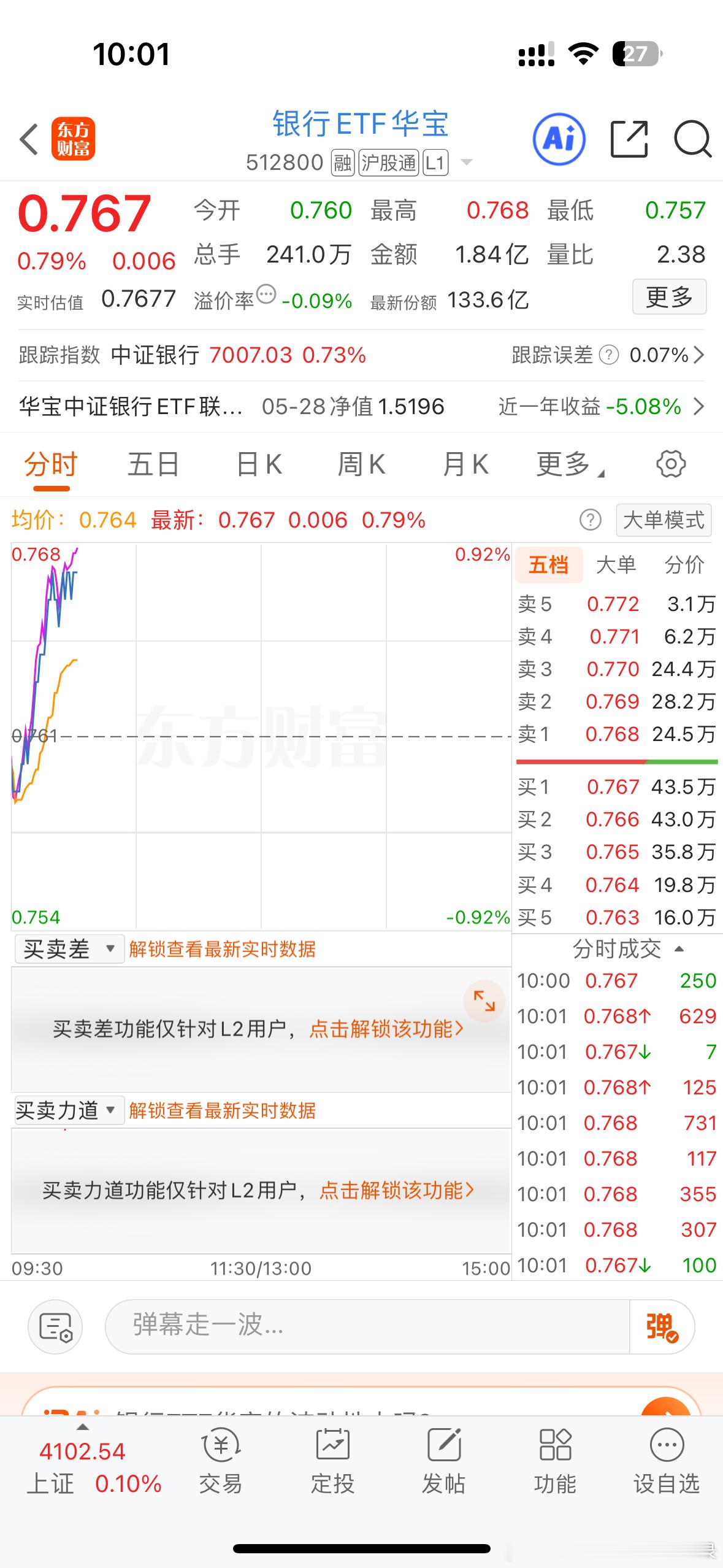Tap the buy/sell ratio red-green bar
The width and height of the screenshot is (723, 1568).
(x=617, y=761)
